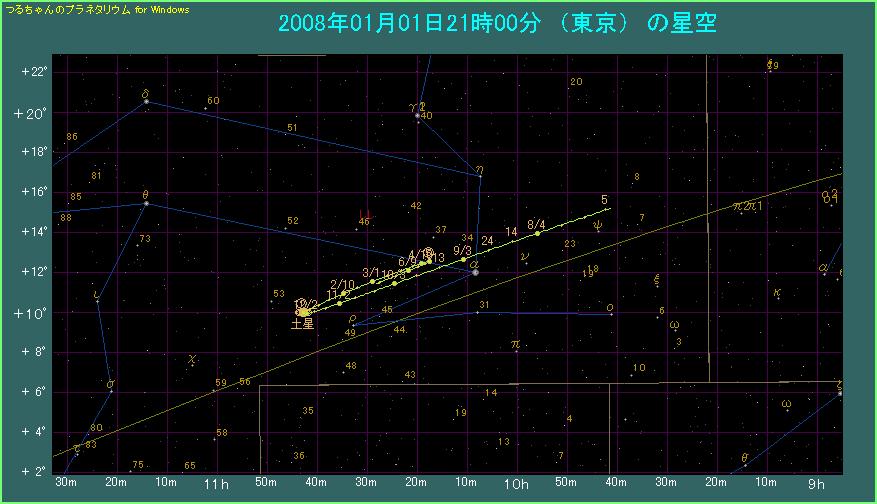Screen dimensions: 877x504
Task: Click the gamma star near label 40
Action: coord(418,116)
